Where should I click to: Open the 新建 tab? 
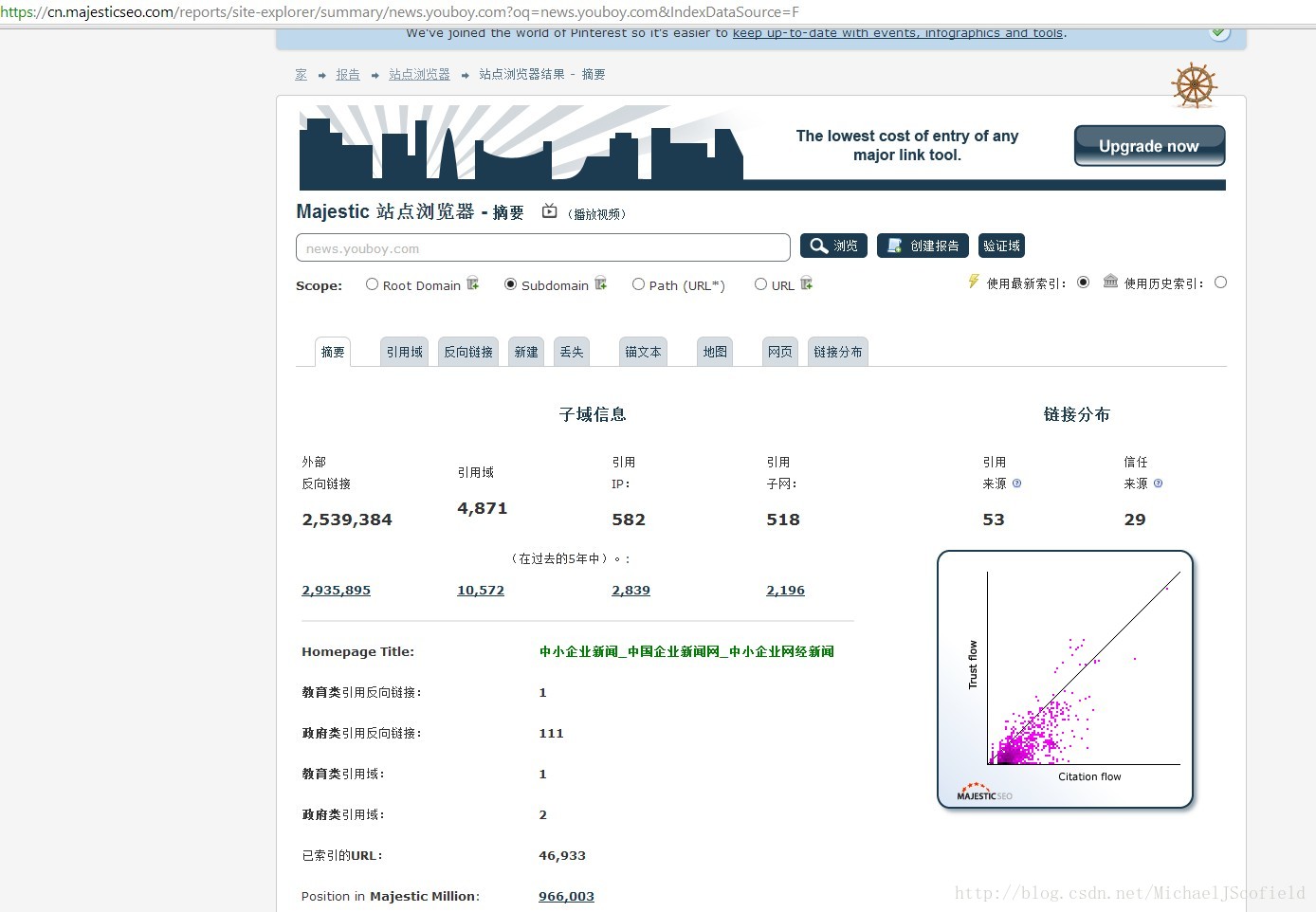526,352
